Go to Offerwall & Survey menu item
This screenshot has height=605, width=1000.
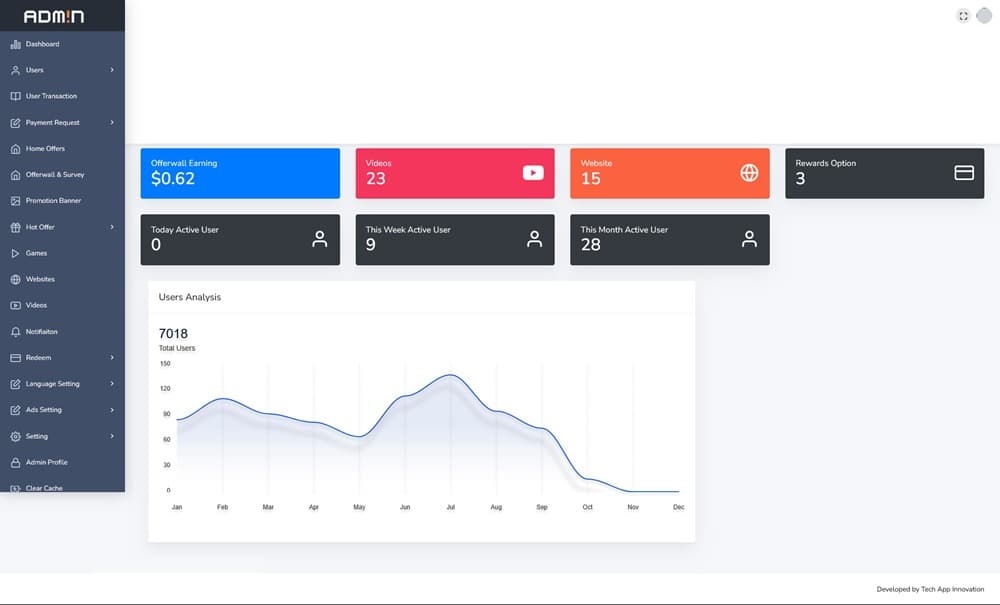55,175
